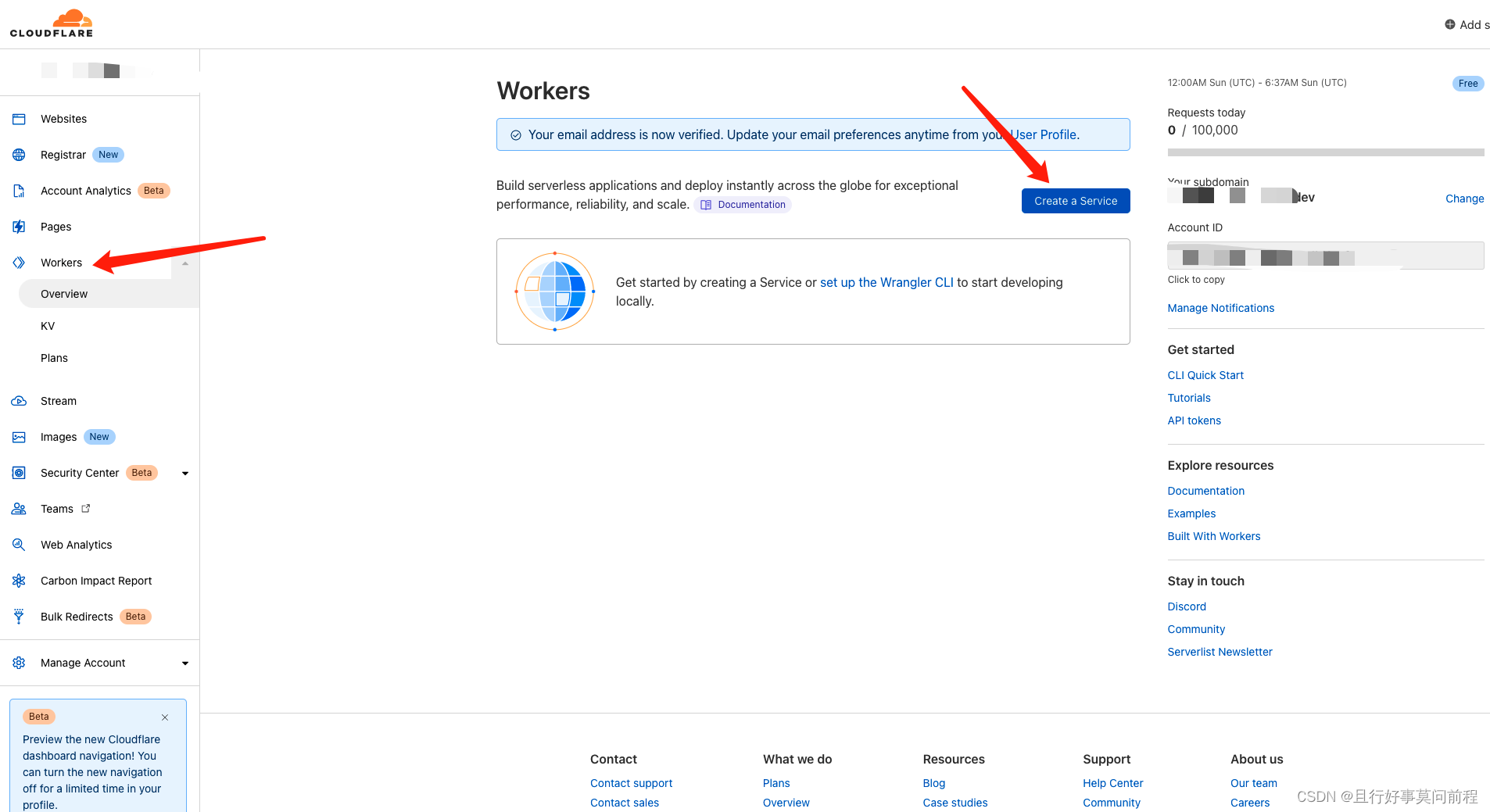The width and height of the screenshot is (1490, 812).
Task: Click the Manage Account gear icon
Action: (x=19, y=663)
